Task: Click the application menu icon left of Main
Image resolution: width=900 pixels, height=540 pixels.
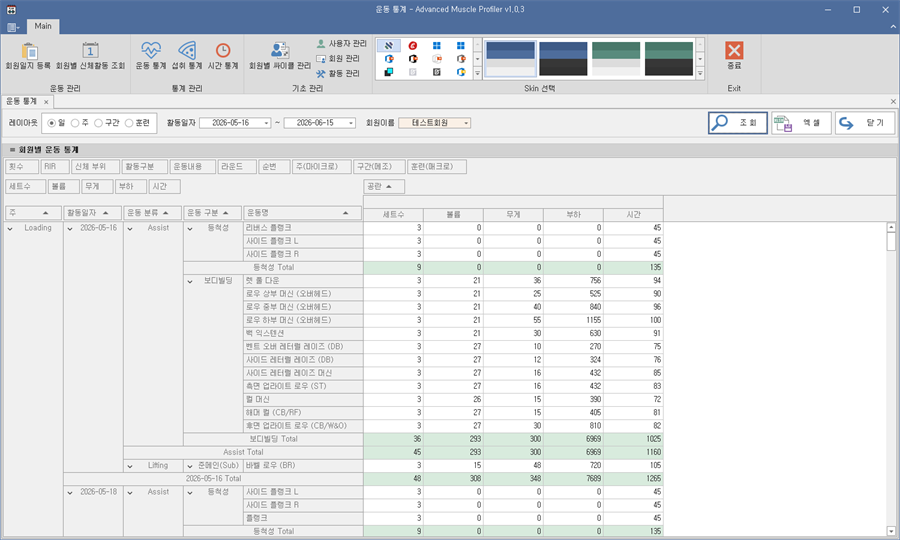Action: click(13, 27)
